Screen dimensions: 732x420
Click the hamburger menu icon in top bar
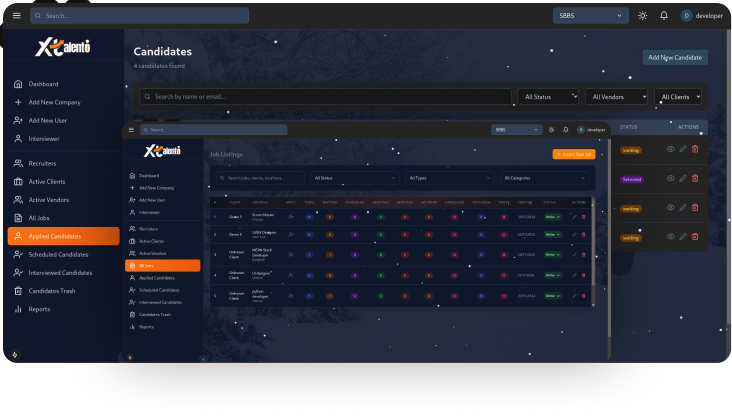[16, 16]
